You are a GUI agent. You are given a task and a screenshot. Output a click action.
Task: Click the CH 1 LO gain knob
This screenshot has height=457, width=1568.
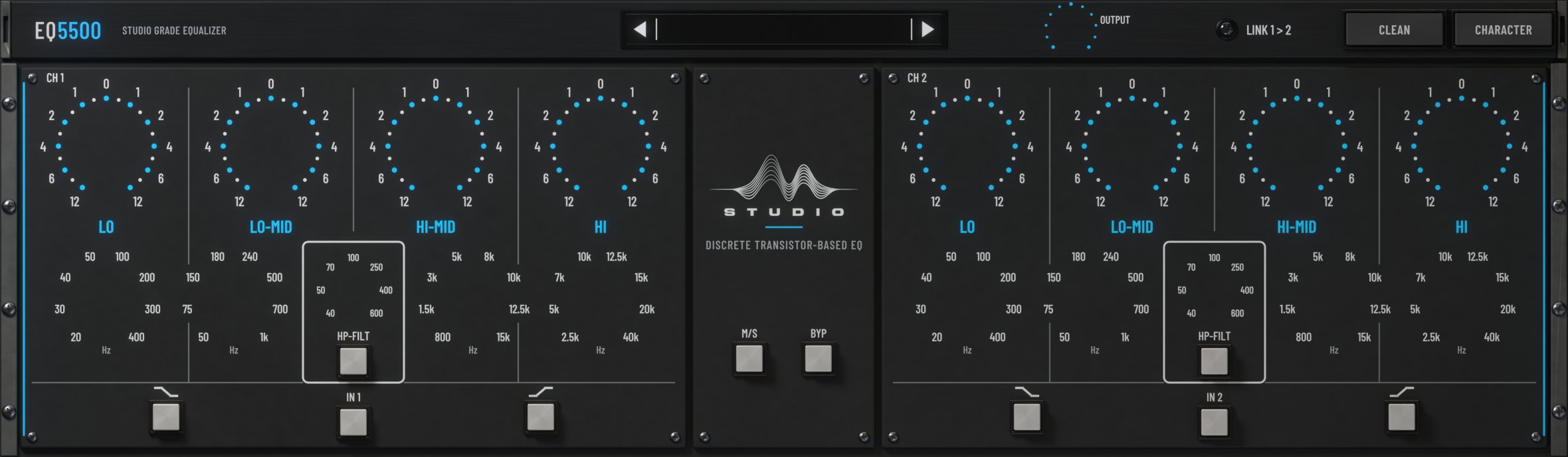point(106,145)
